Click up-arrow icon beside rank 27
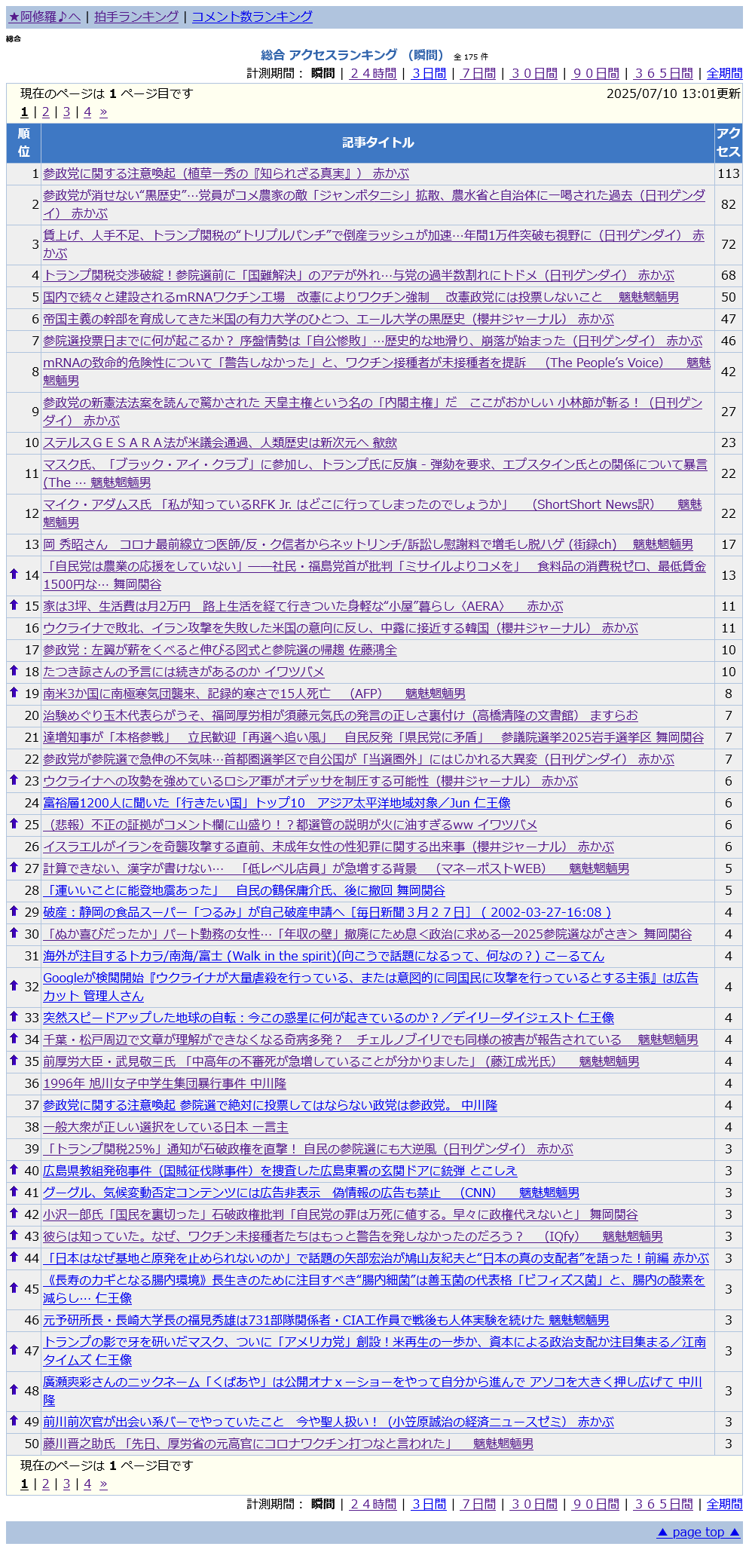The width and height of the screenshot is (749, 1568). [x=14, y=867]
